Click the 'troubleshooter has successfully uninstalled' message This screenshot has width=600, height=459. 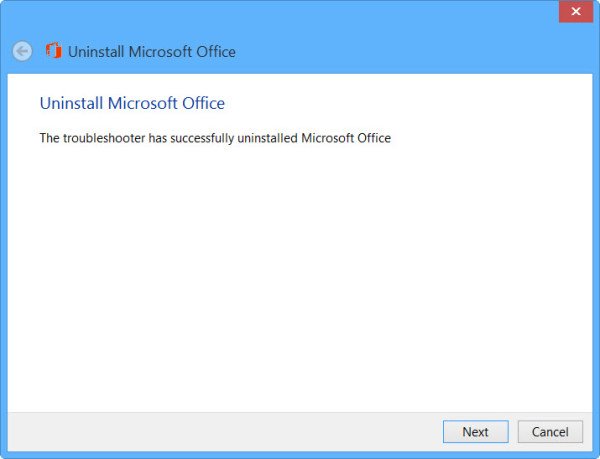point(215,138)
